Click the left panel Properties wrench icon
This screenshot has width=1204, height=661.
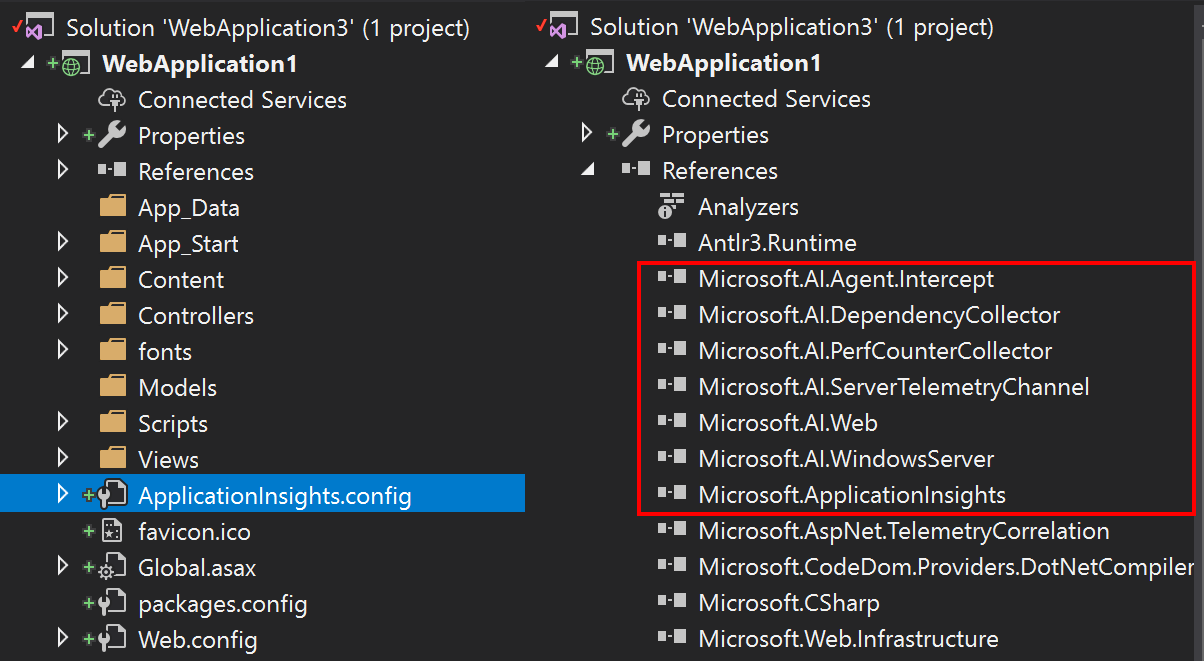click(112, 135)
